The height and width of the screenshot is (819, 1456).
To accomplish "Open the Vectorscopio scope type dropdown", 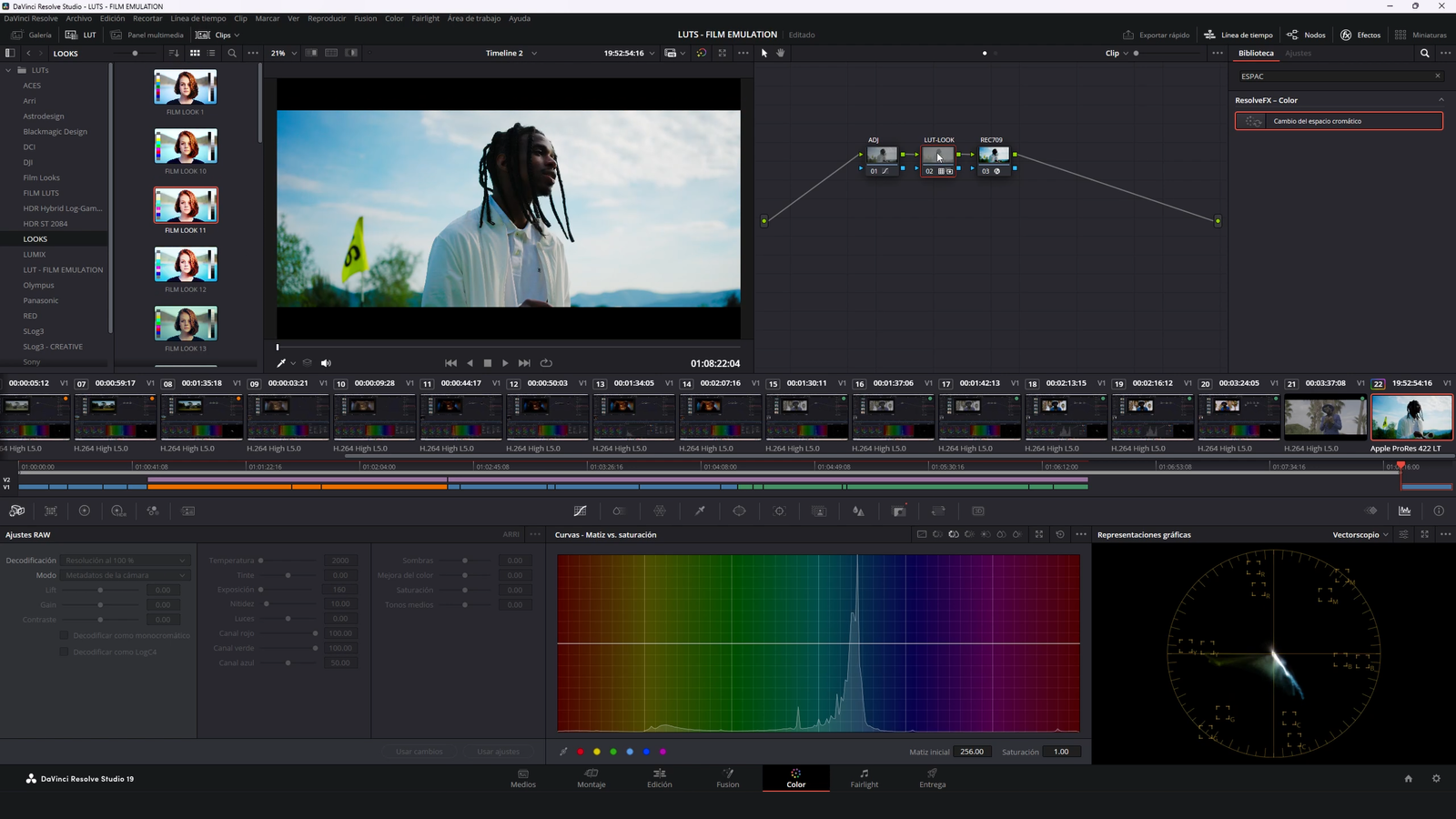I will 1360,535.
